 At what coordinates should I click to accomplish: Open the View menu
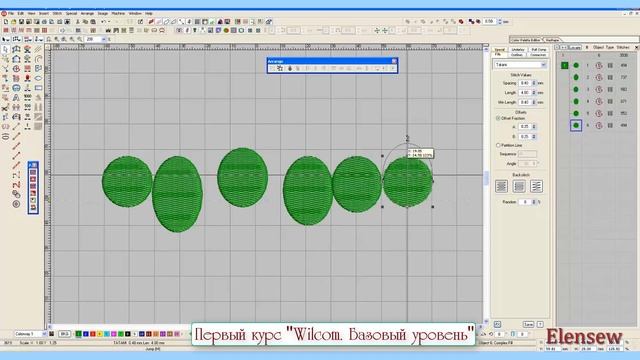pos(31,13)
